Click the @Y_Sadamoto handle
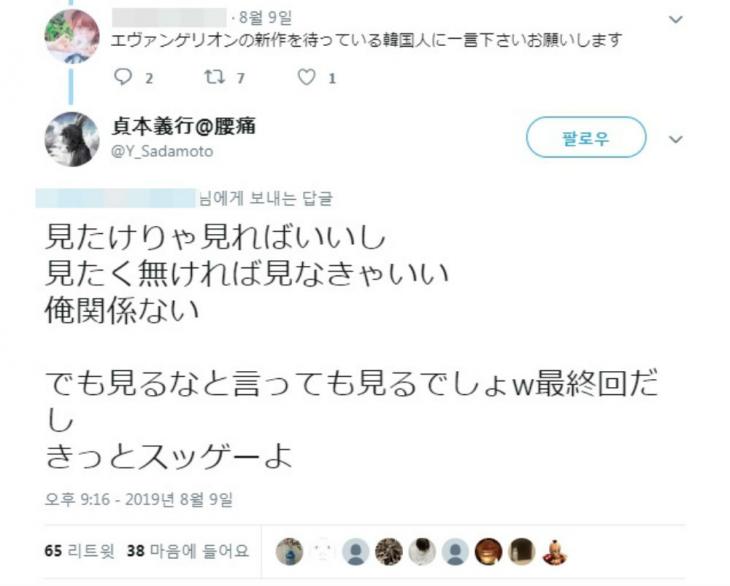Screen dimensions: 730x586 point(162,151)
